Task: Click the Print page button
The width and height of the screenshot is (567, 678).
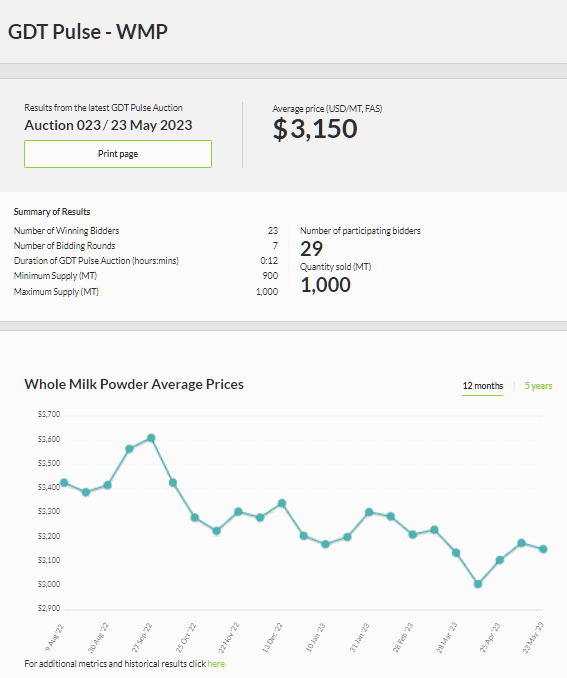Action: coord(118,154)
